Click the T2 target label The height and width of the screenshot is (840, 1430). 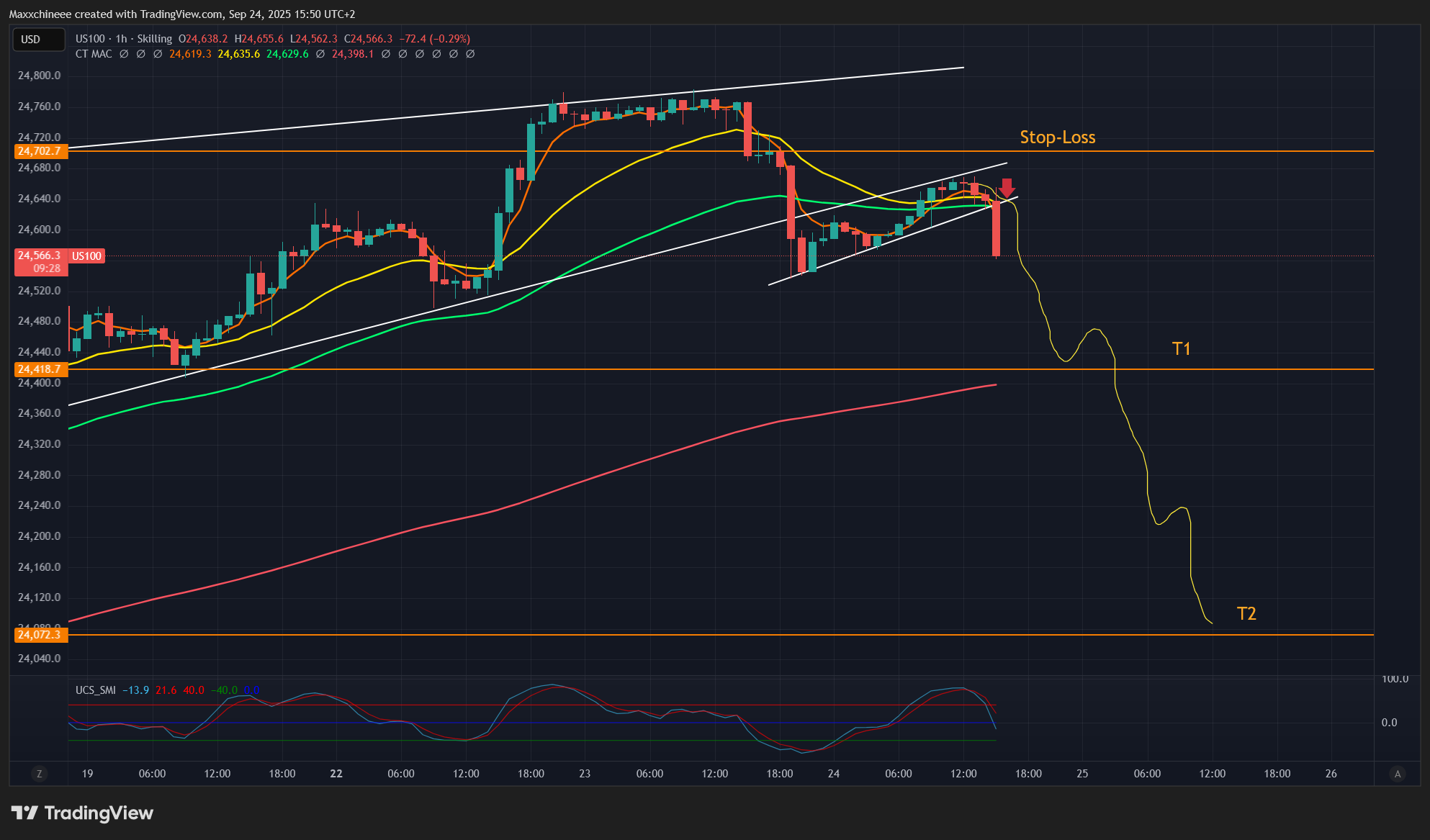(x=1246, y=613)
